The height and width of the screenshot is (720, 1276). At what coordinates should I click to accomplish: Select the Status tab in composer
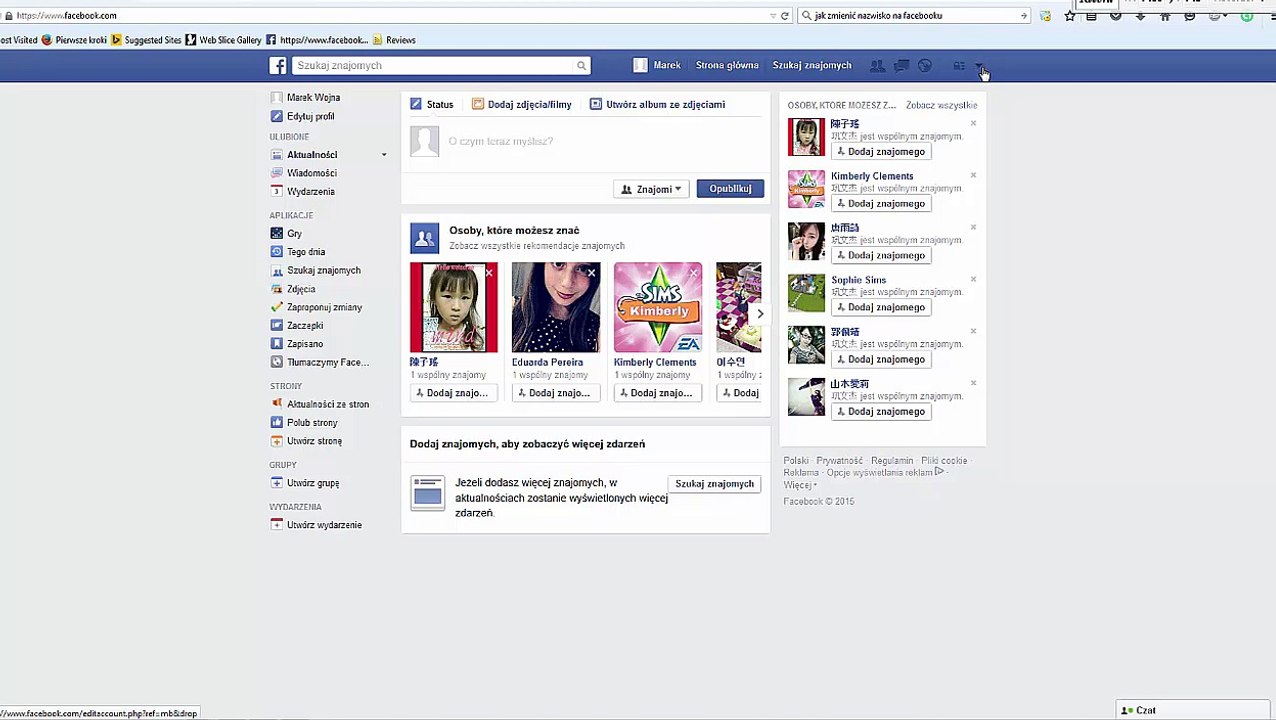[432, 104]
